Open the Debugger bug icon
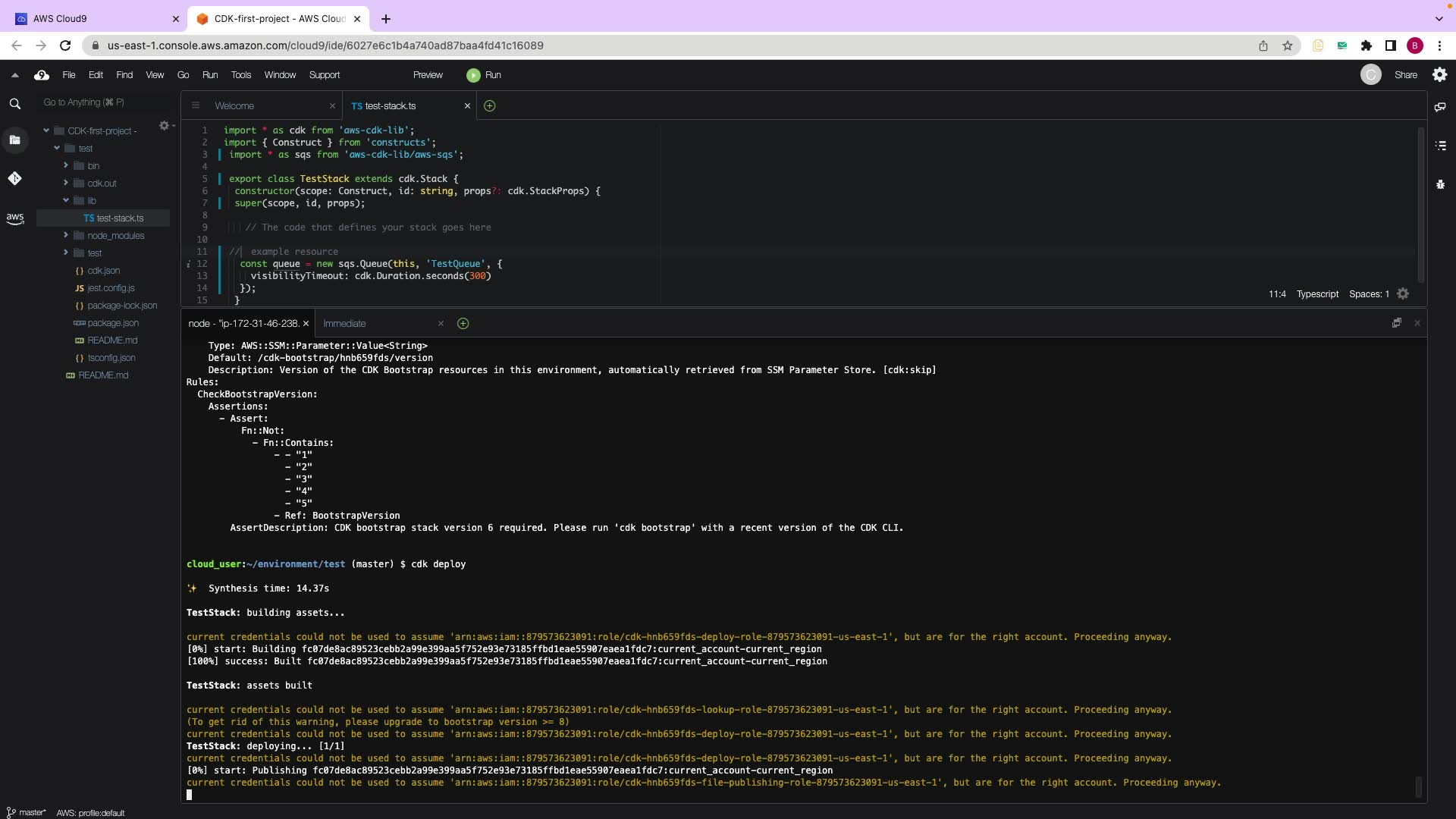1456x819 pixels. click(x=1440, y=184)
